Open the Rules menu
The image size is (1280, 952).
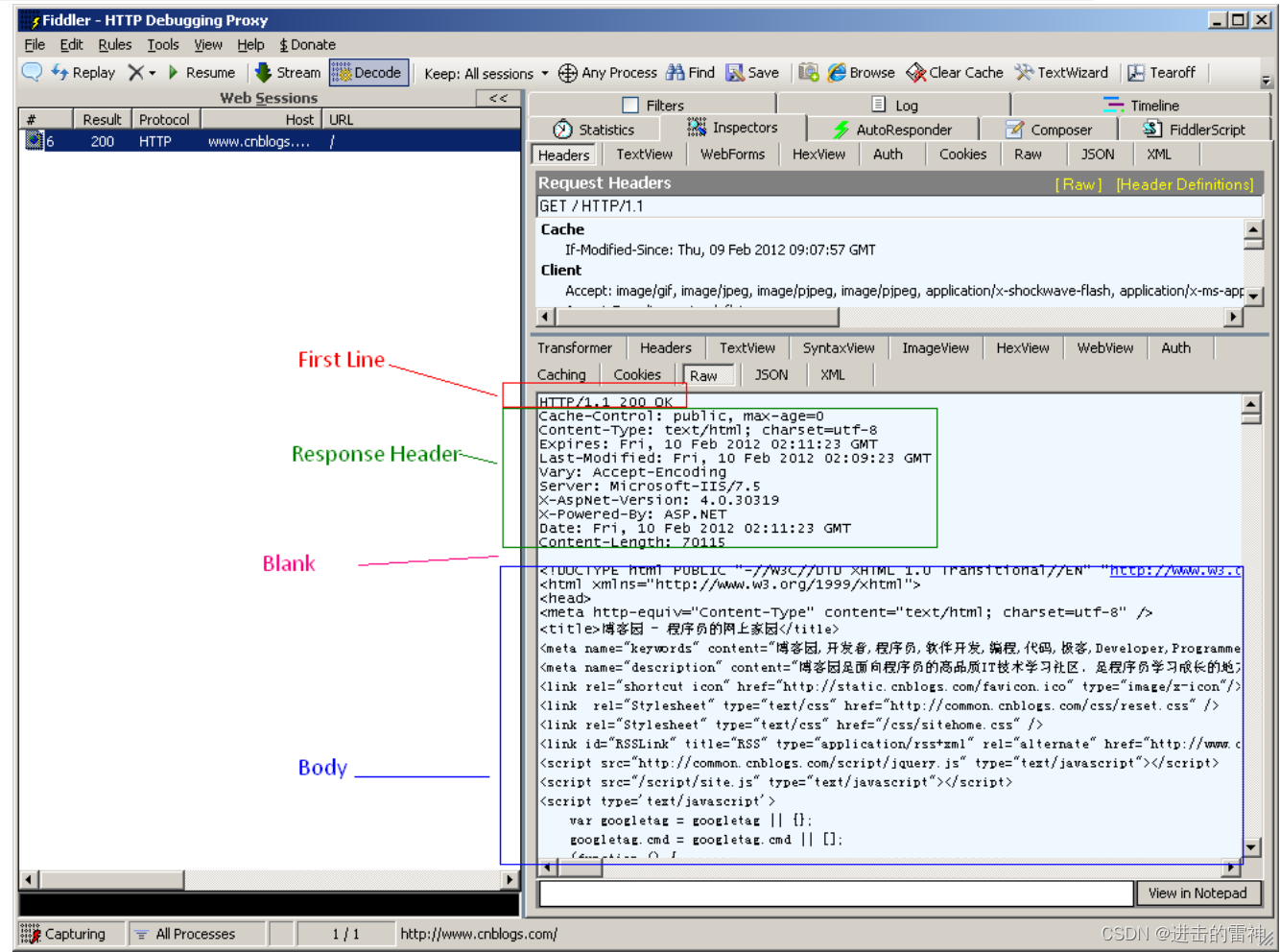pyautogui.click(x=114, y=44)
